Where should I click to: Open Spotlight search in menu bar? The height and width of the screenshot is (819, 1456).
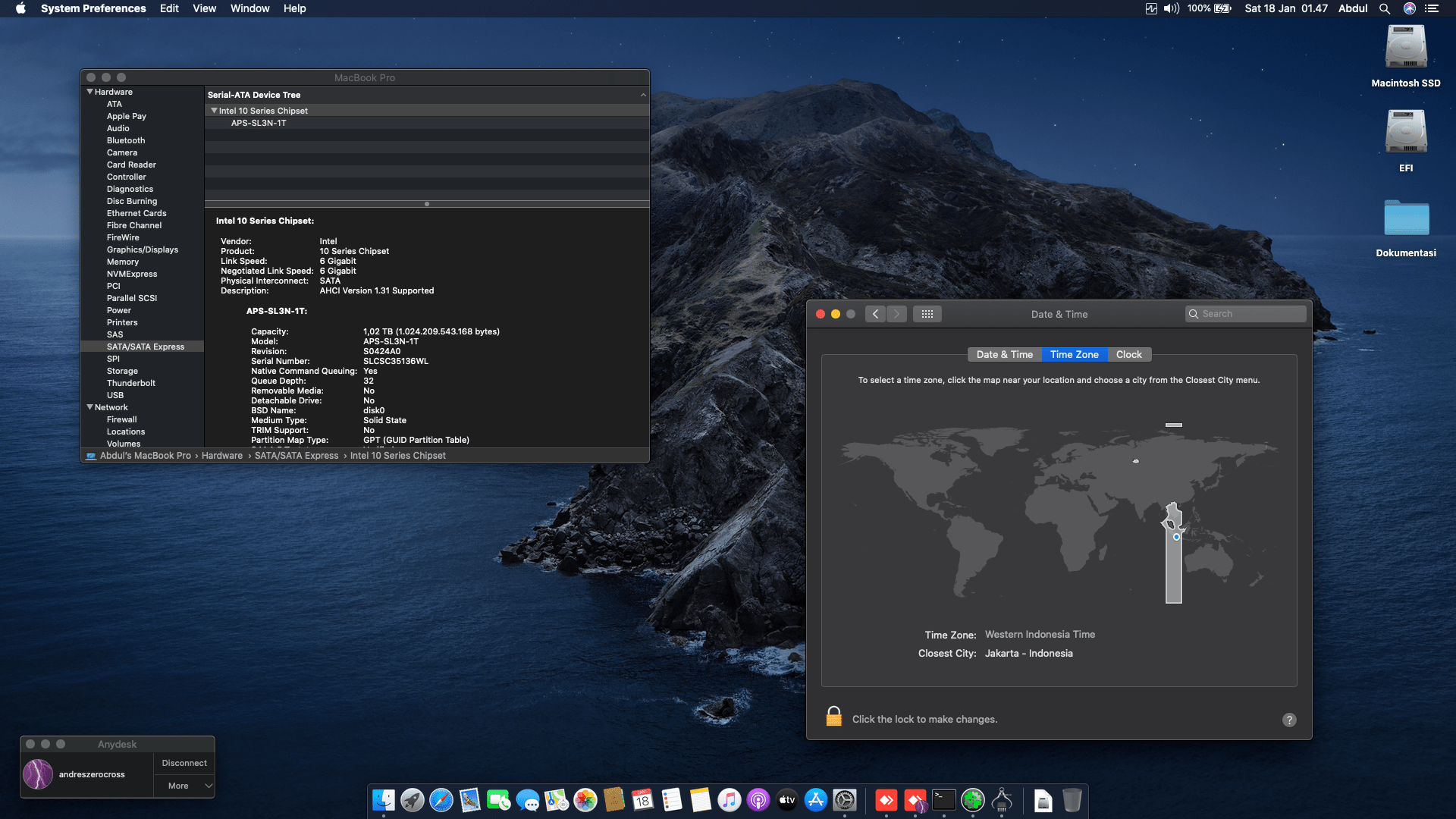(x=1385, y=8)
